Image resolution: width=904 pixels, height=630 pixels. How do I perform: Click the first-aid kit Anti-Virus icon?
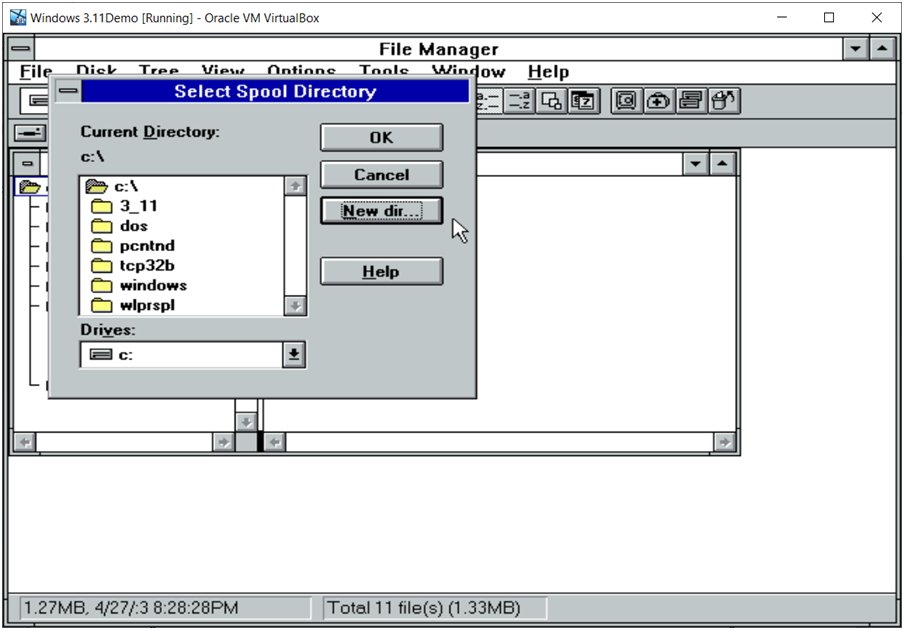point(658,101)
